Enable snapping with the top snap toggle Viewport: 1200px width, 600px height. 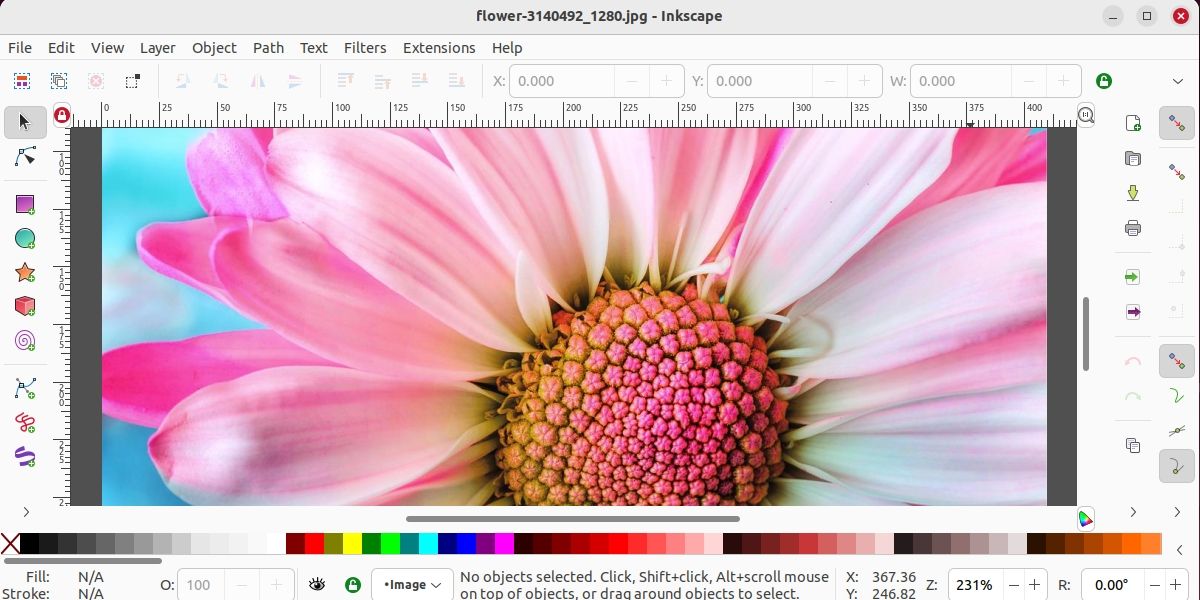click(1177, 123)
